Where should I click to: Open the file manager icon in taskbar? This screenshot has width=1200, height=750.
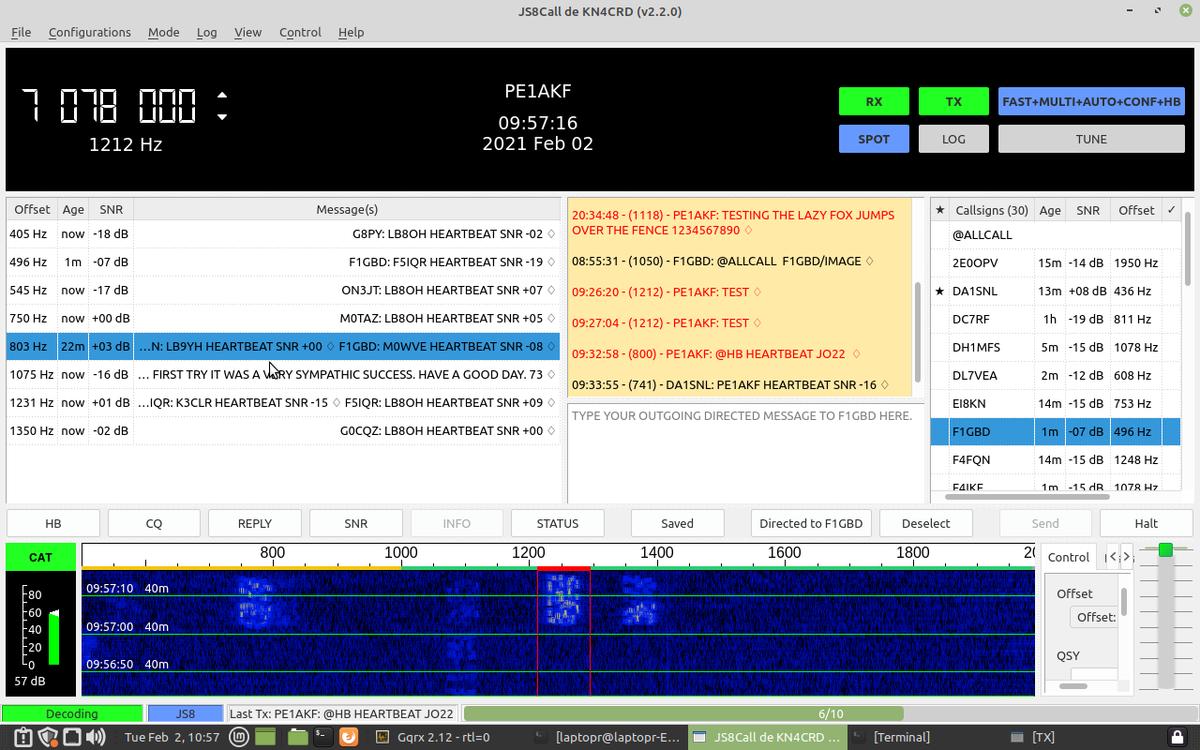click(298, 737)
